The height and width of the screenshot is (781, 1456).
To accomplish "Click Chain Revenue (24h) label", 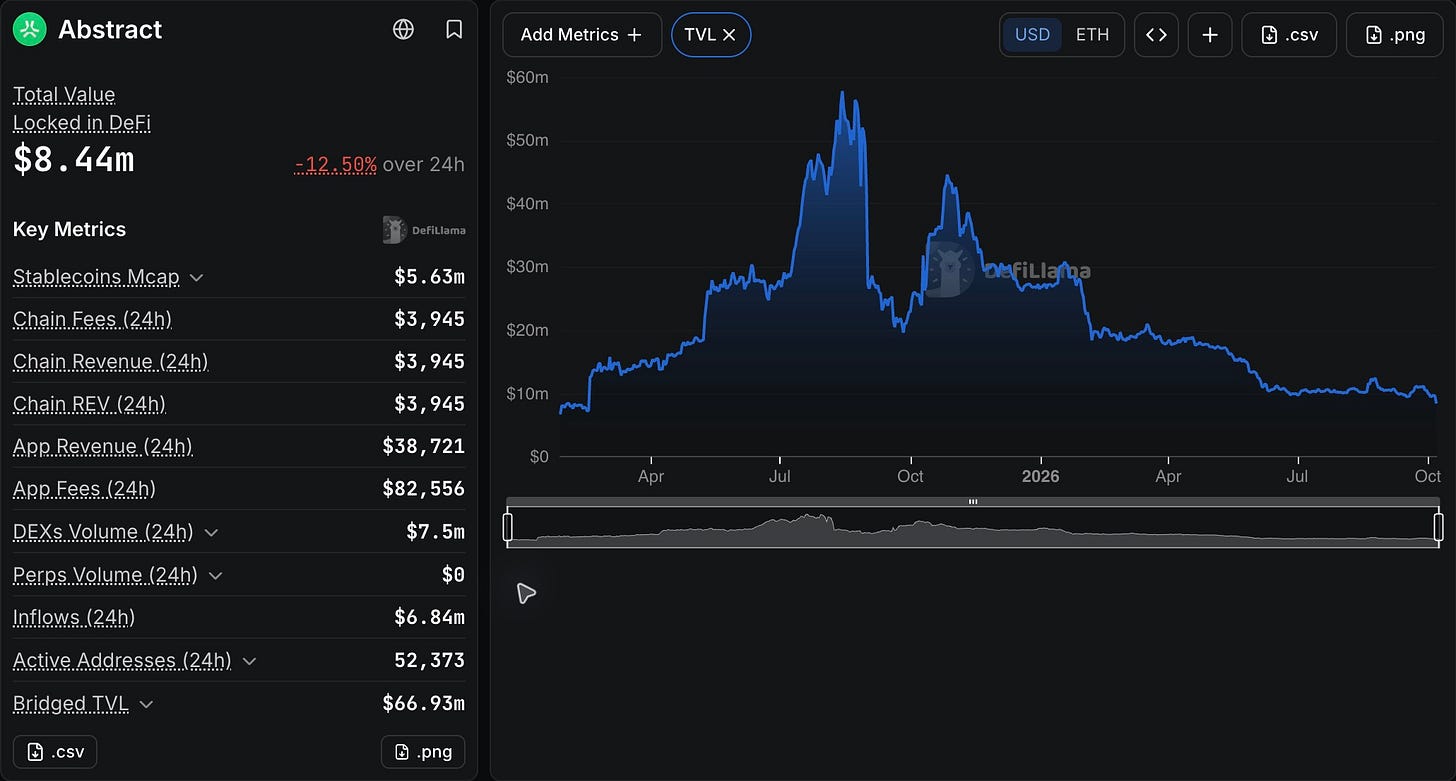I will 110,362.
